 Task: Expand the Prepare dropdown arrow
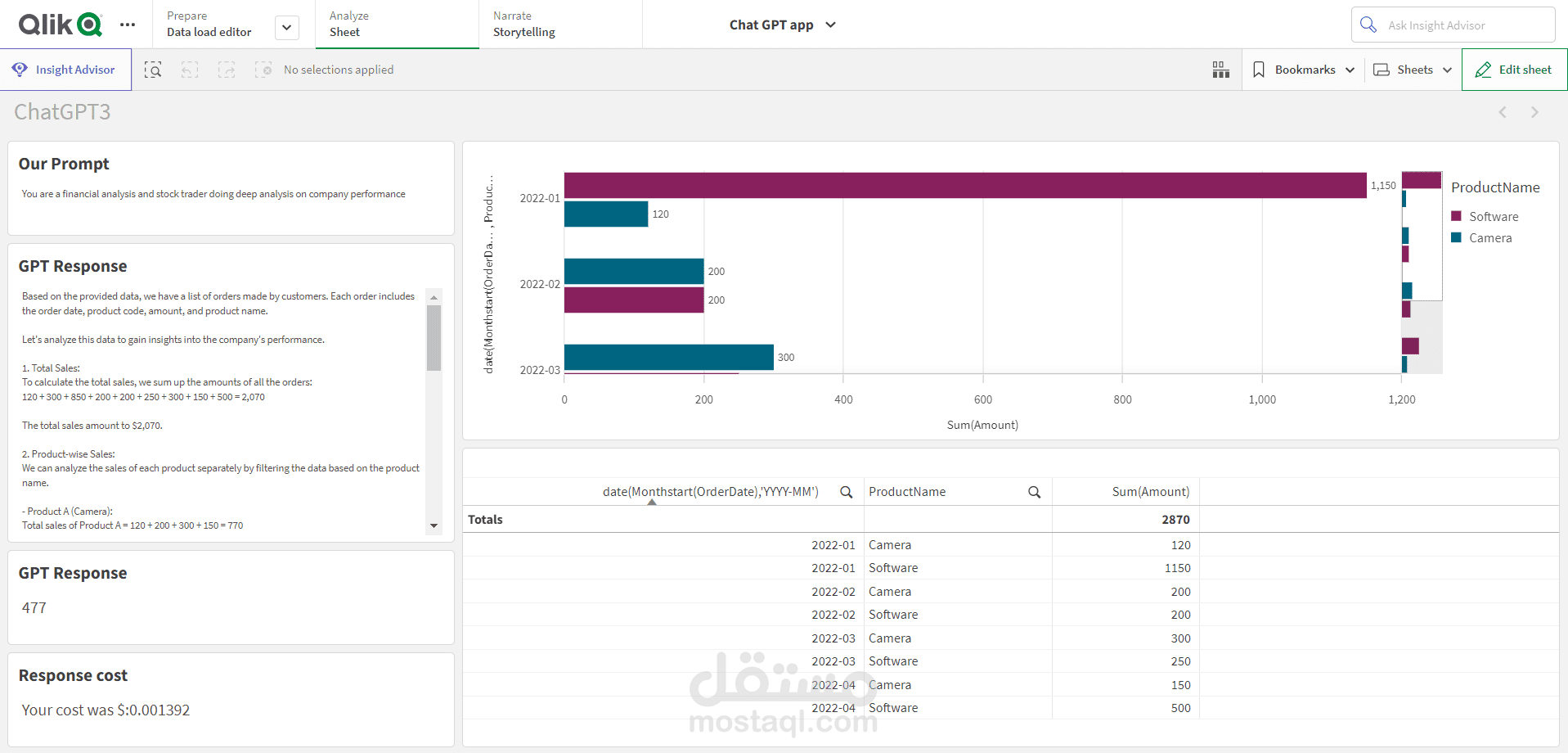286,27
